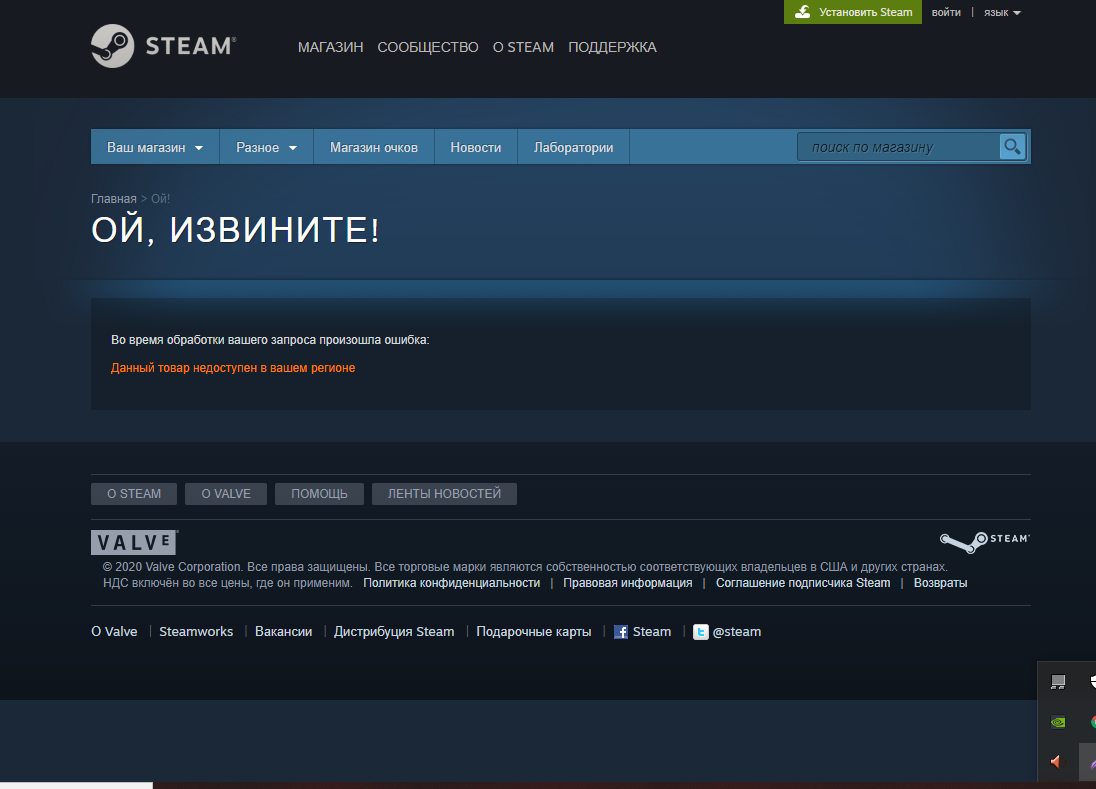Click the Facebook icon in the footer
Viewport: 1096px width, 789px height.
coord(621,632)
